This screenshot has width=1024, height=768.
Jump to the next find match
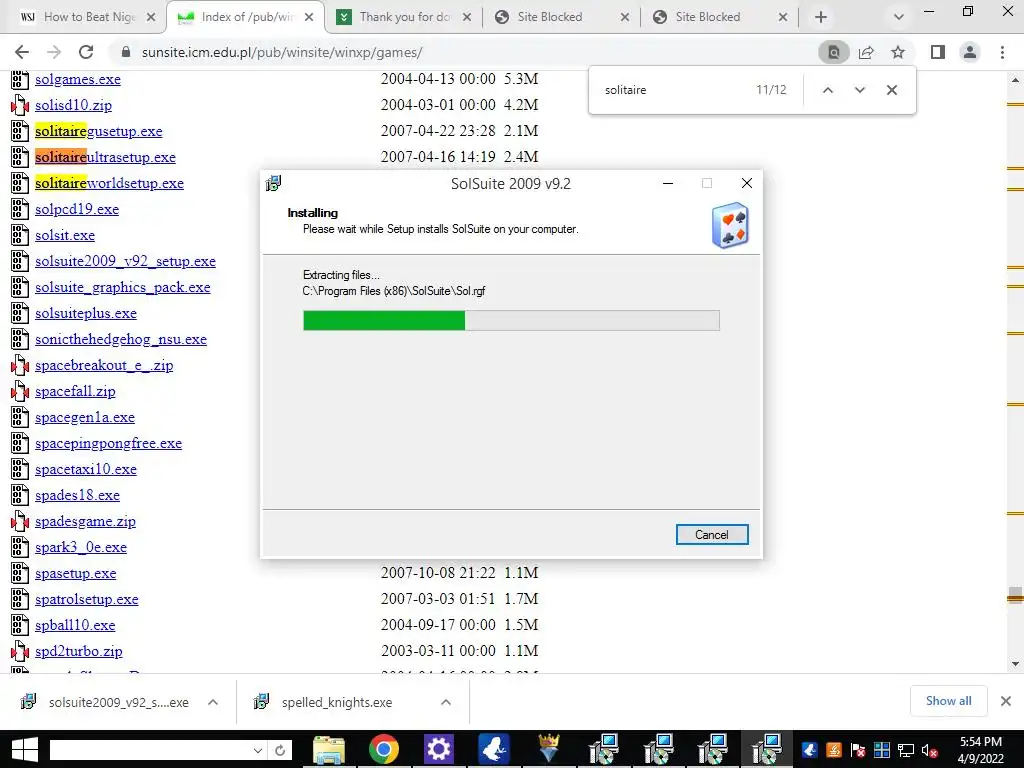pos(859,90)
